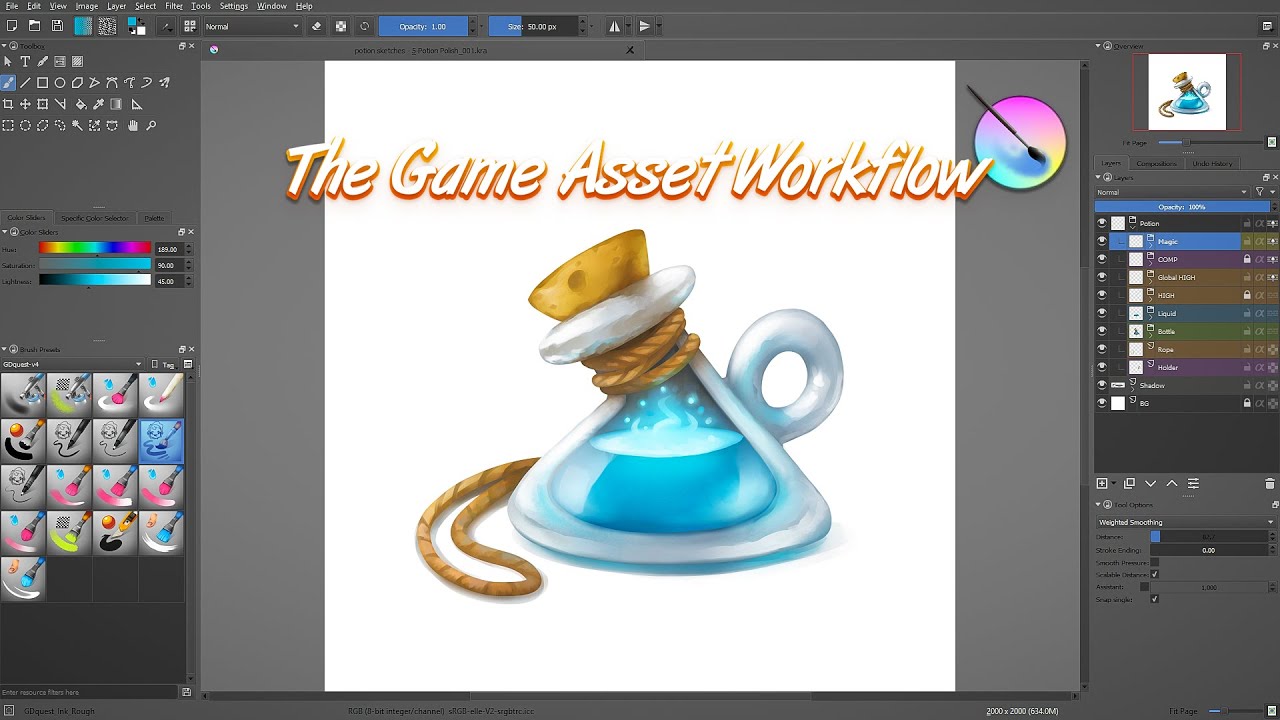Delete the layer with the trash icon

[1268, 484]
